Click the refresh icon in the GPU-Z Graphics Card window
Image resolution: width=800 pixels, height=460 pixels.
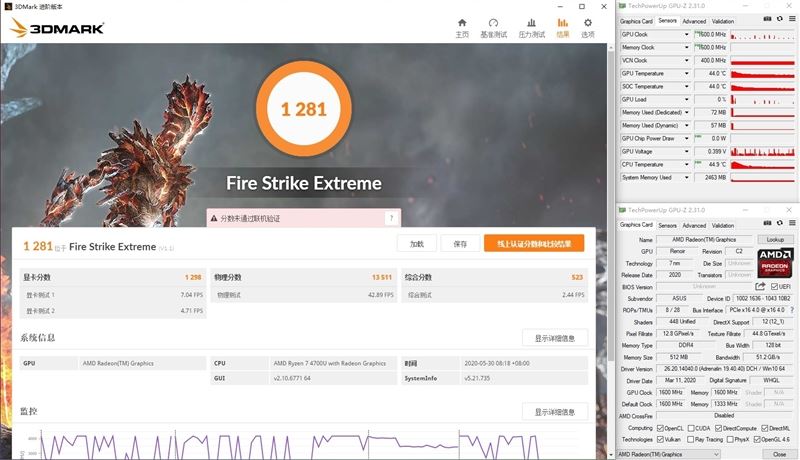(780, 223)
